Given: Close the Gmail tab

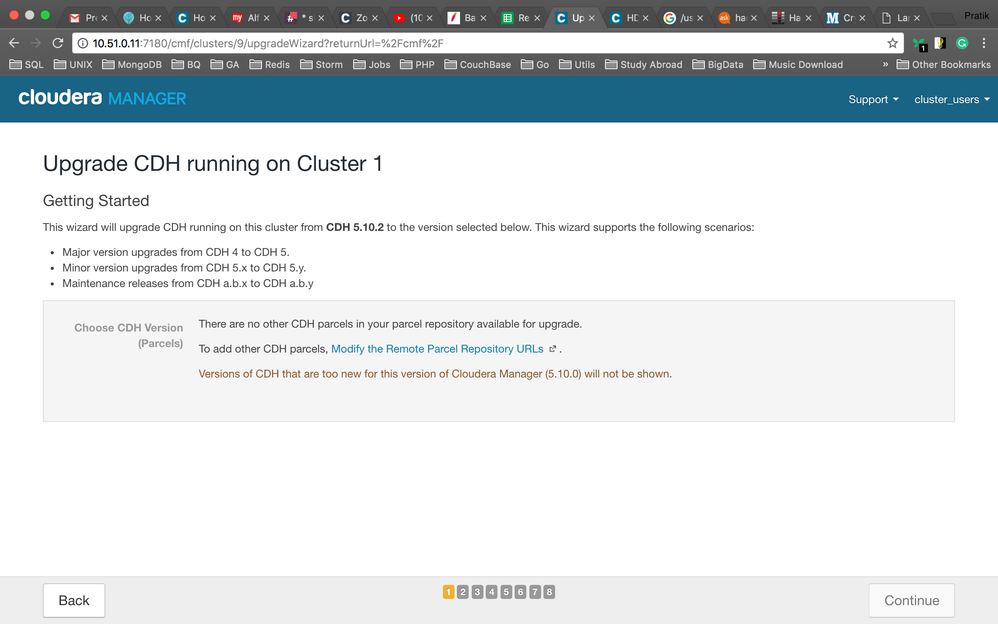Looking at the screenshot, I should [104, 18].
